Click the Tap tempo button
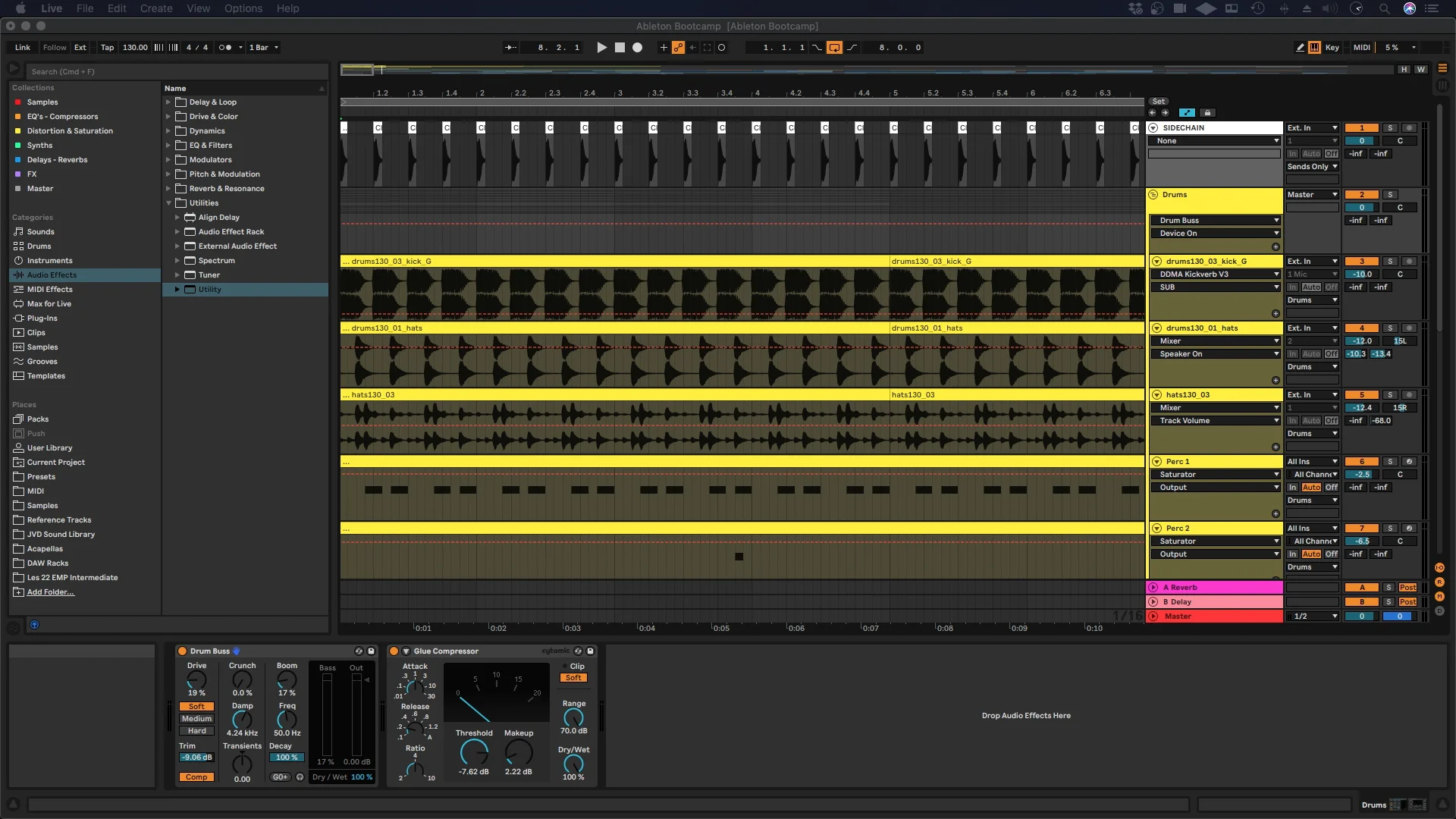1456x819 pixels. (x=107, y=47)
